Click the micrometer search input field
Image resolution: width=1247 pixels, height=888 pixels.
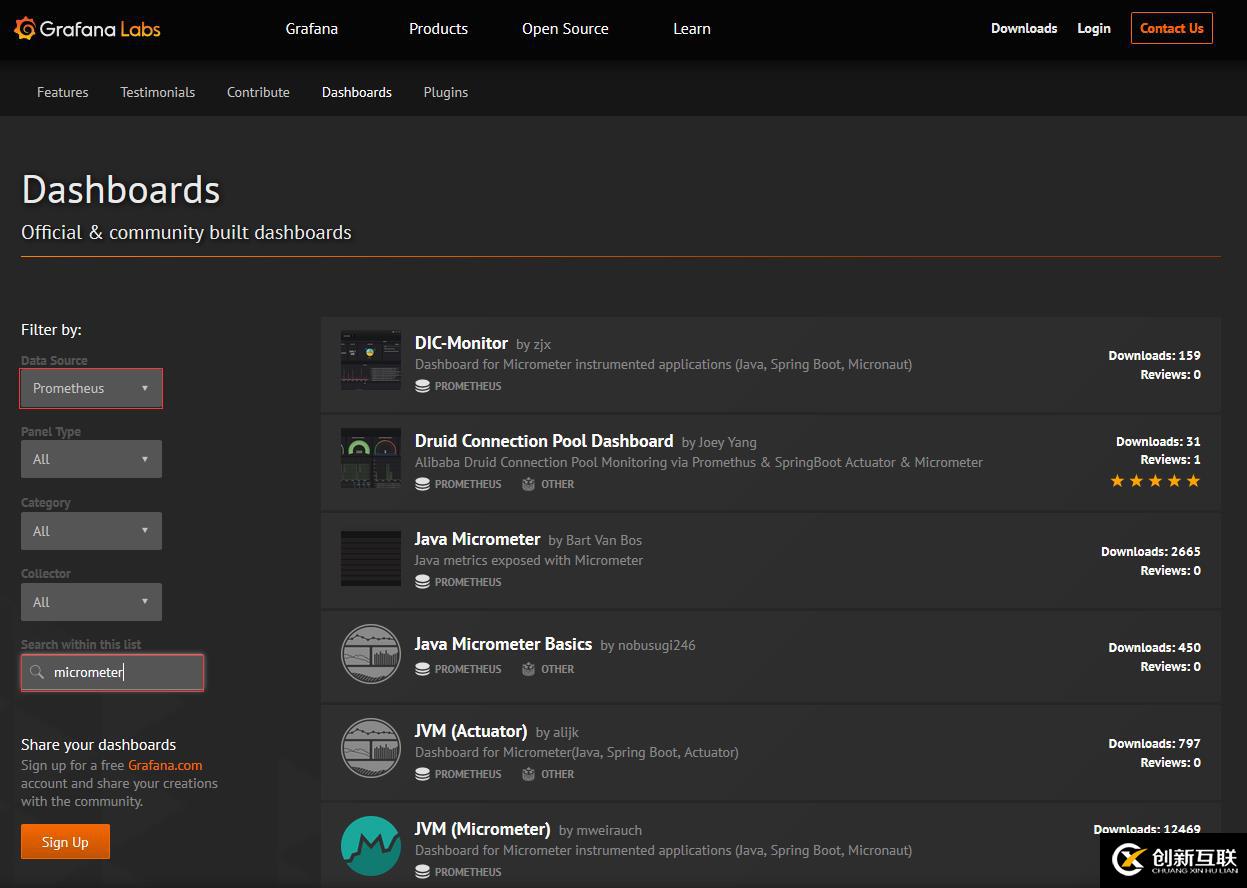tap(120, 672)
